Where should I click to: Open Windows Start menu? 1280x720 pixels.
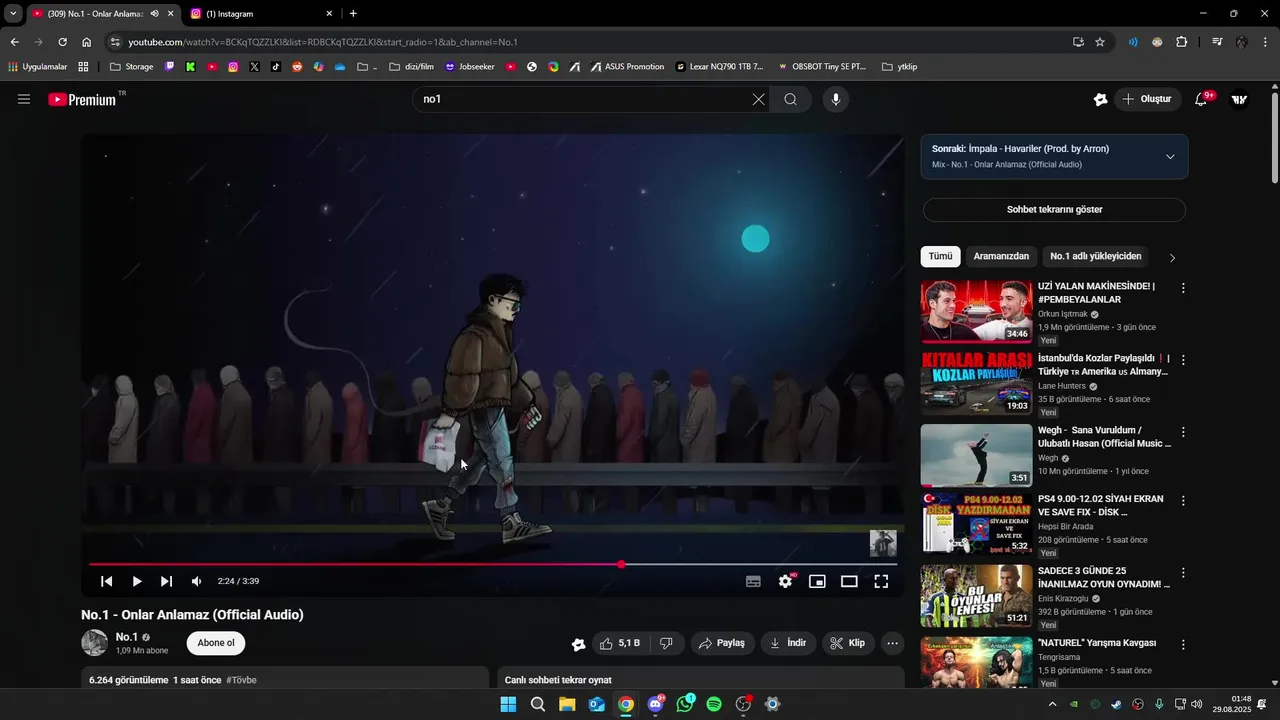[508, 704]
